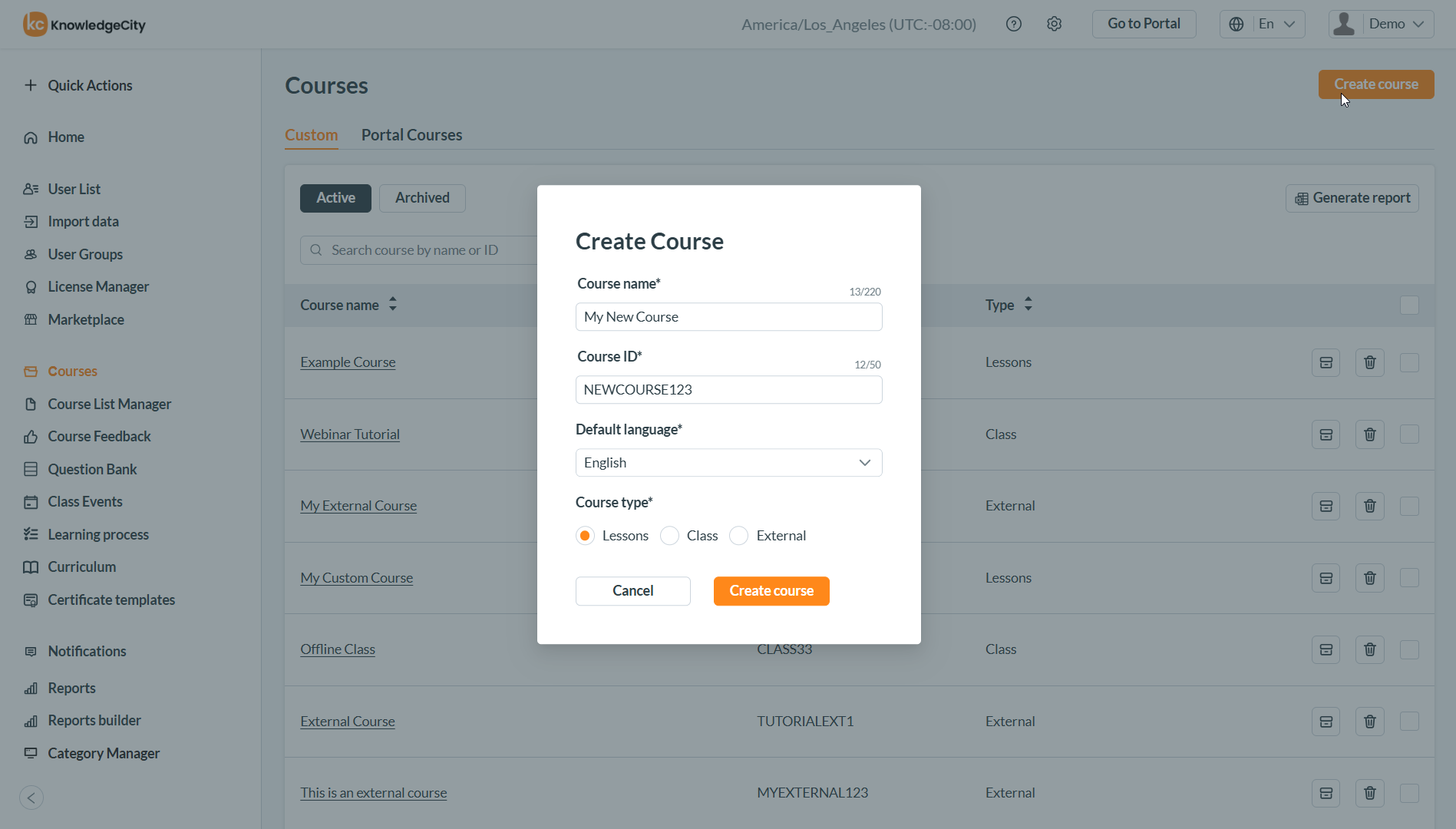
Task: Open the Default language dropdown
Action: (x=728, y=463)
